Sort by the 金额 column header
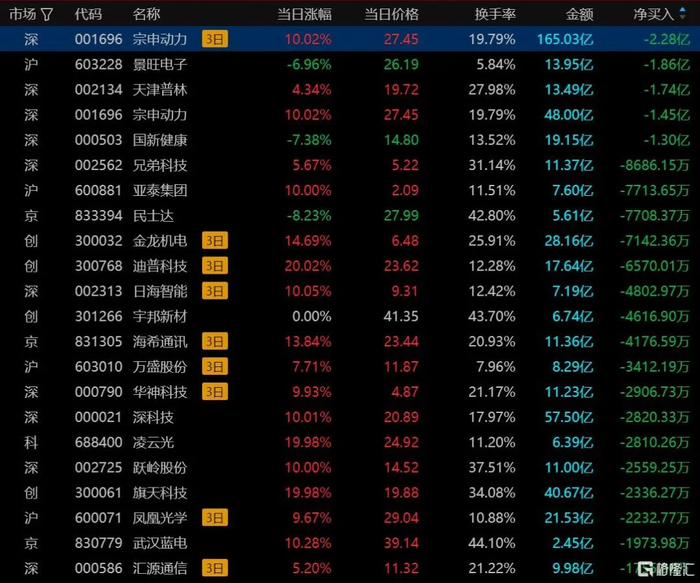The width and height of the screenshot is (700, 583). point(579,14)
